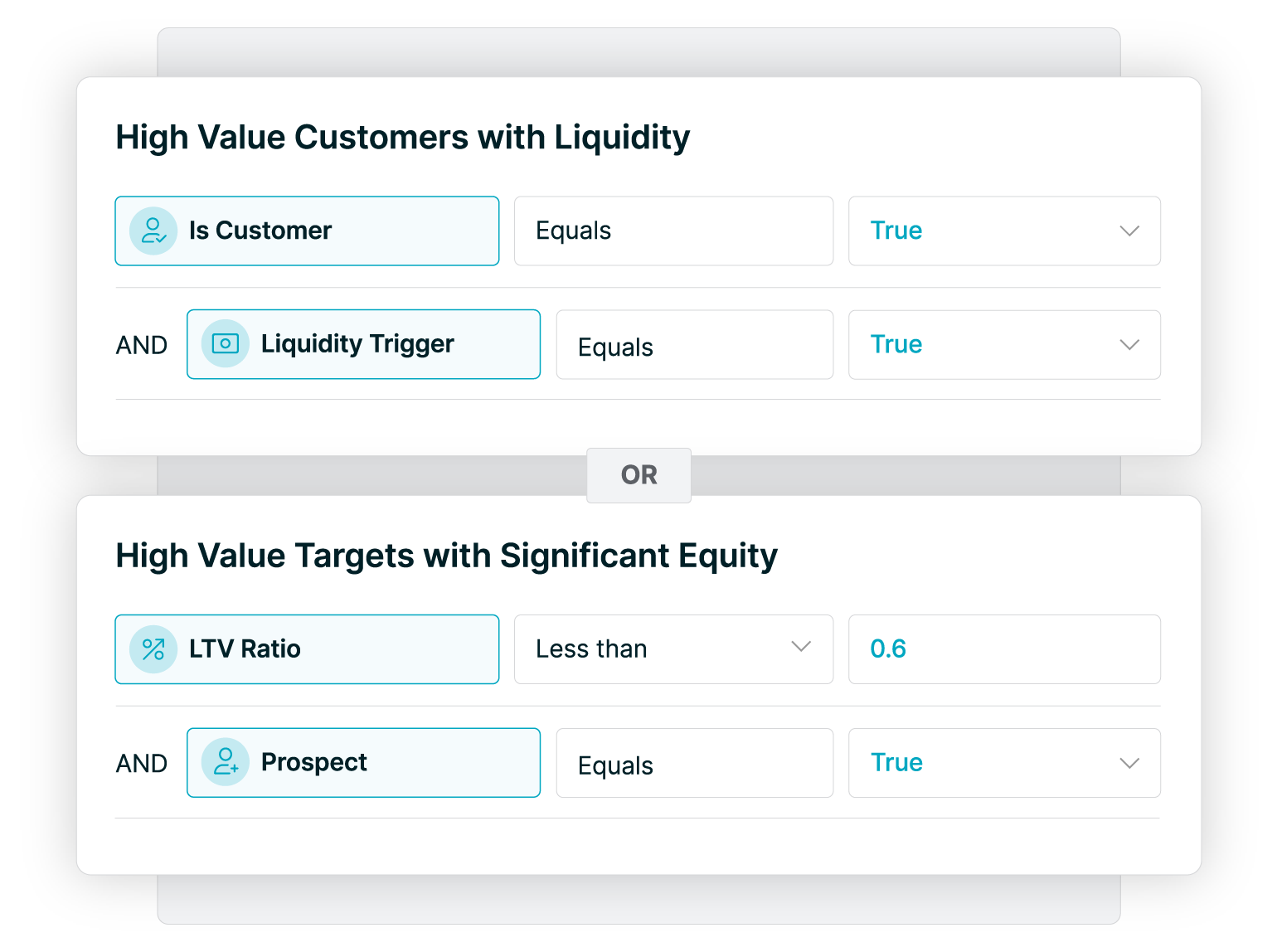Click the LTV Ratio percentage icon
This screenshot has height=952, width=1277.
click(x=153, y=649)
